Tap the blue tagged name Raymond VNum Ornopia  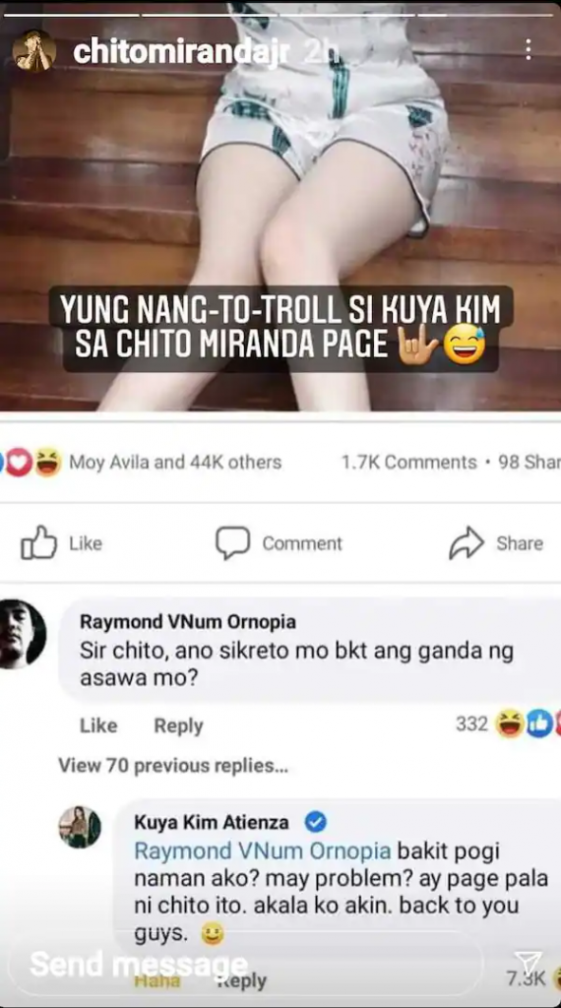click(262, 851)
